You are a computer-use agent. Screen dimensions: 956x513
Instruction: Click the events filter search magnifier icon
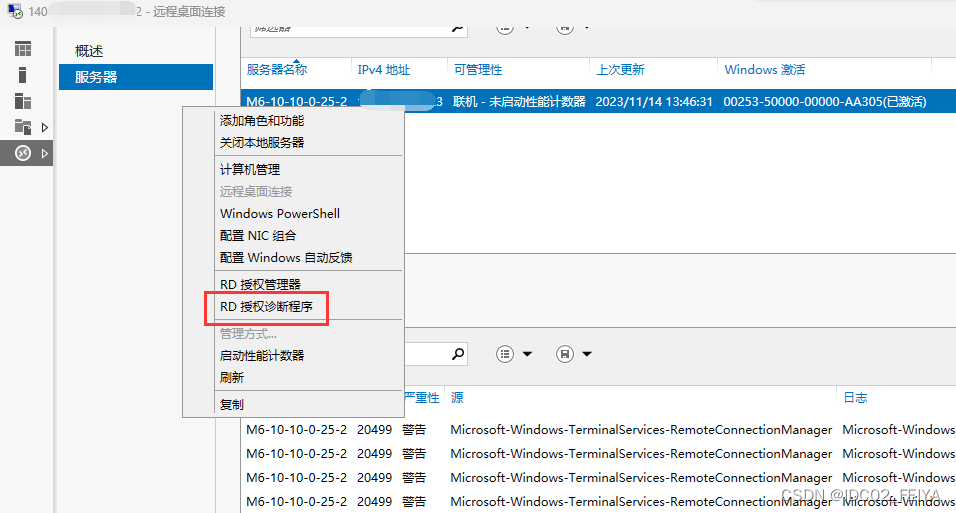[458, 354]
